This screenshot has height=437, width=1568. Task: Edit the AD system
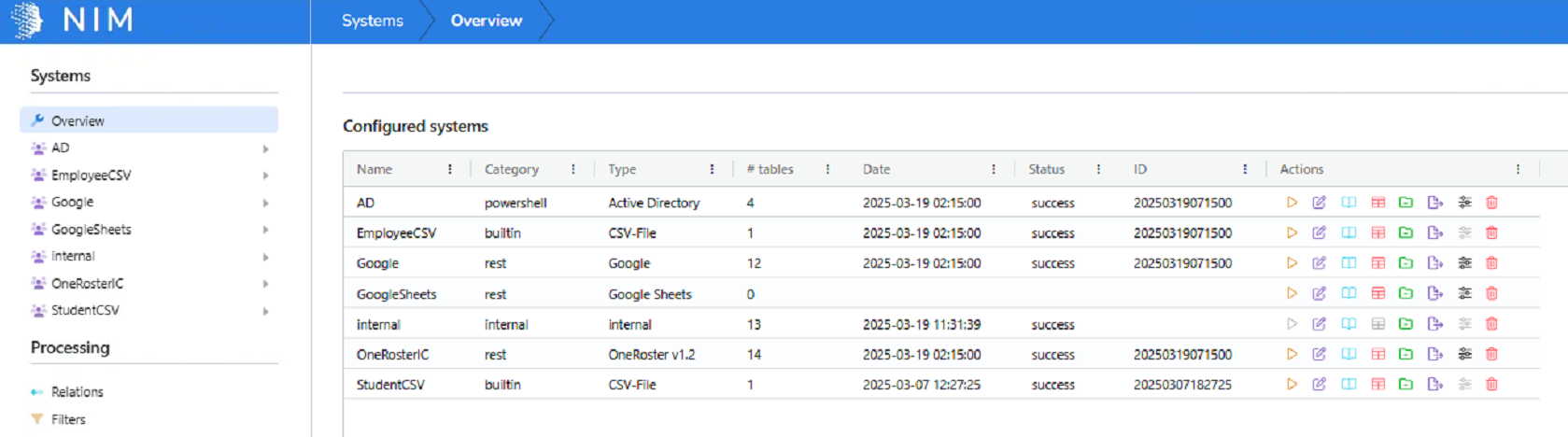pyautogui.click(x=1319, y=203)
